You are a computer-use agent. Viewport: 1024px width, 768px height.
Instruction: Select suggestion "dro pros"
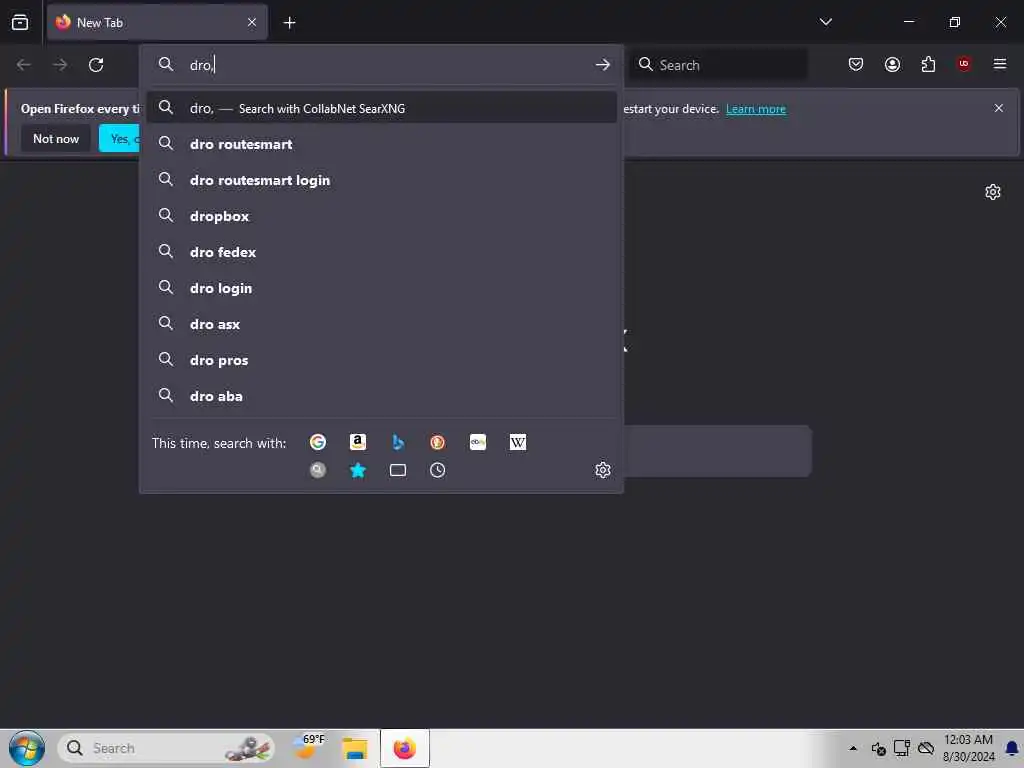381,360
